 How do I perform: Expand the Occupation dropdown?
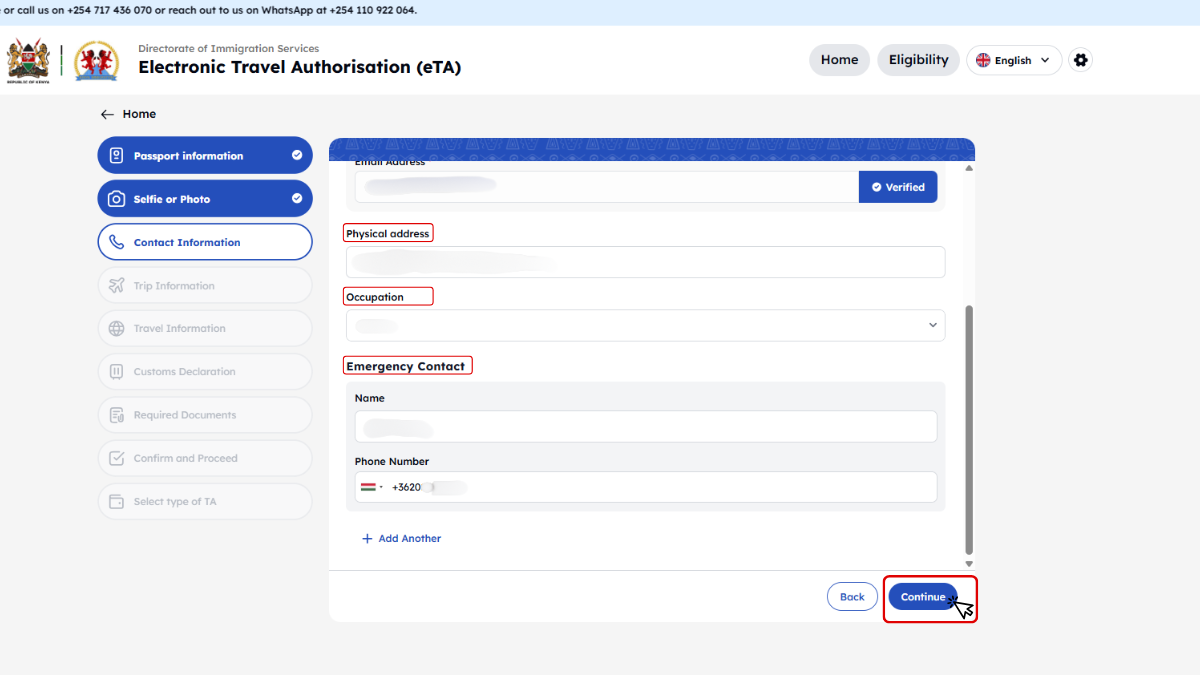click(x=932, y=325)
